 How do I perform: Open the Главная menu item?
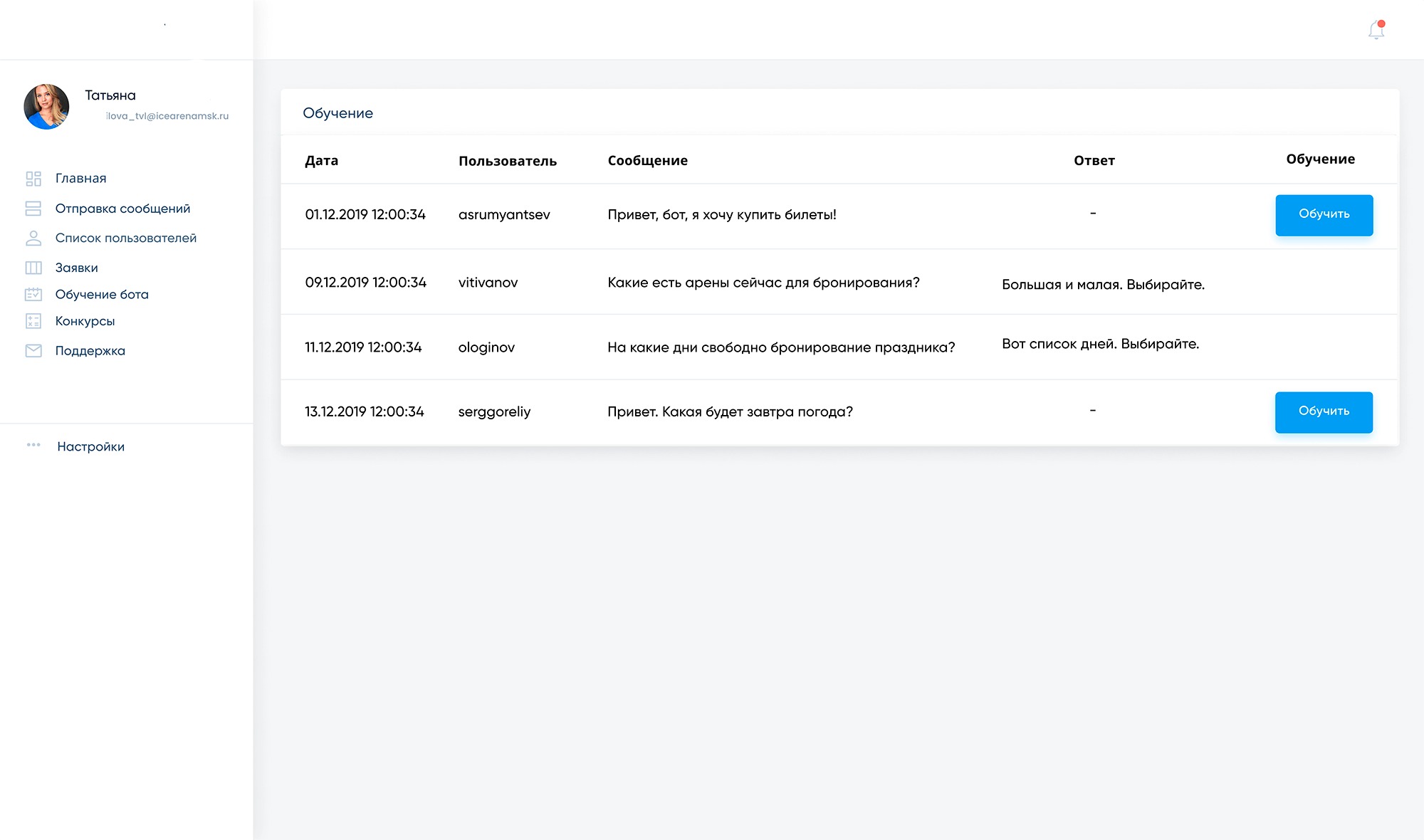[80, 179]
